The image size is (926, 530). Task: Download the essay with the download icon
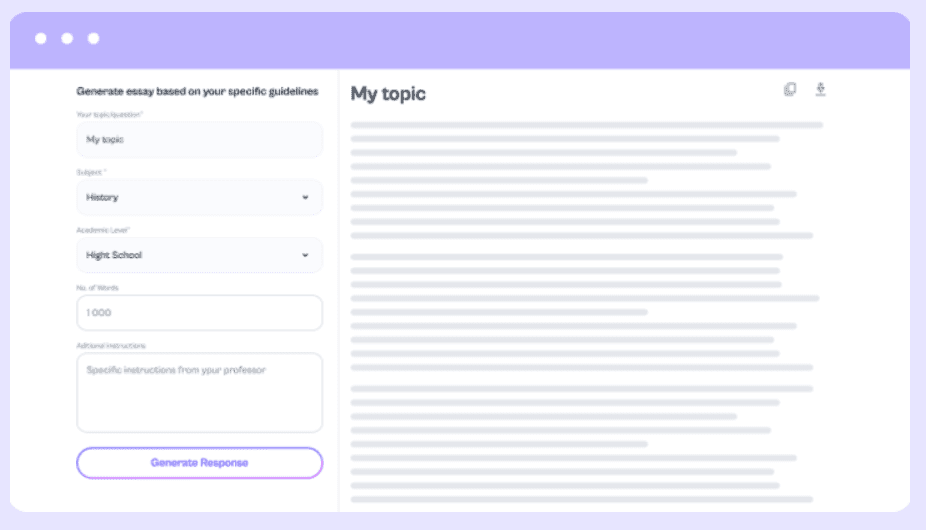pos(821,90)
